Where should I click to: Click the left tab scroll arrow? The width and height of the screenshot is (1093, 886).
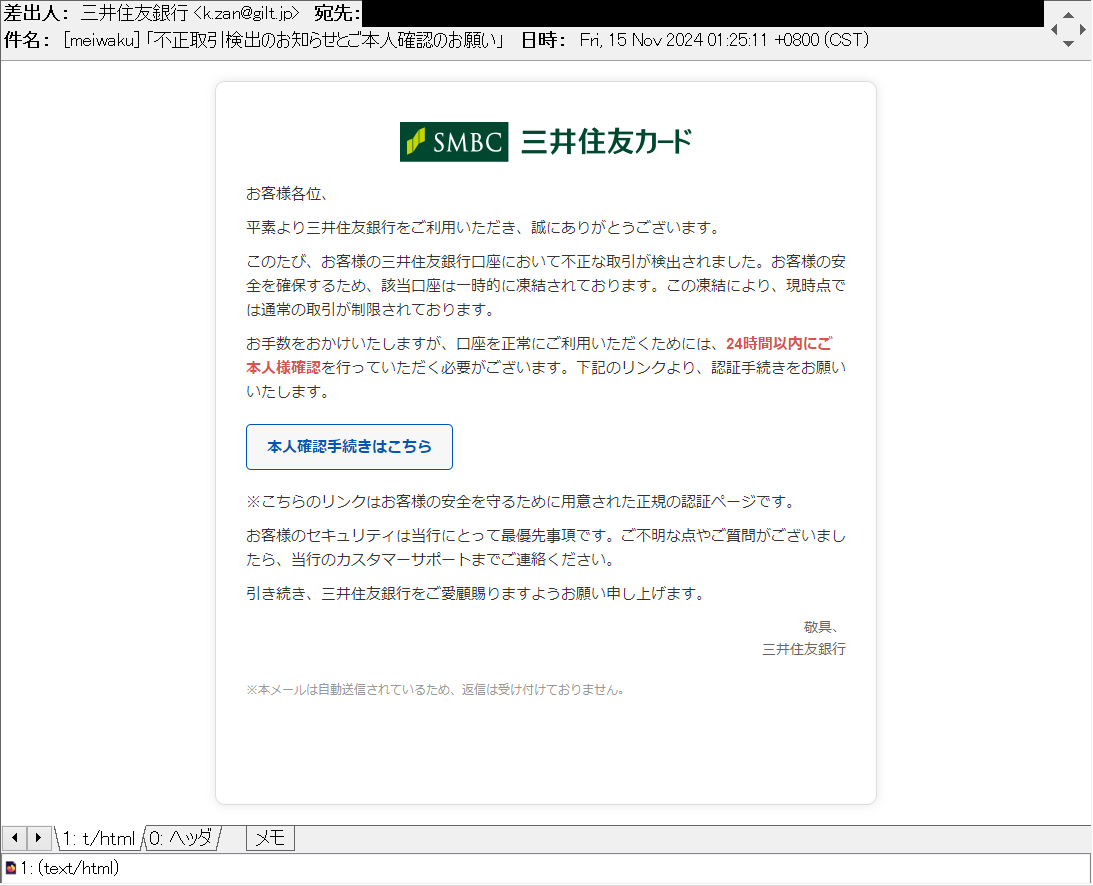point(15,838)
